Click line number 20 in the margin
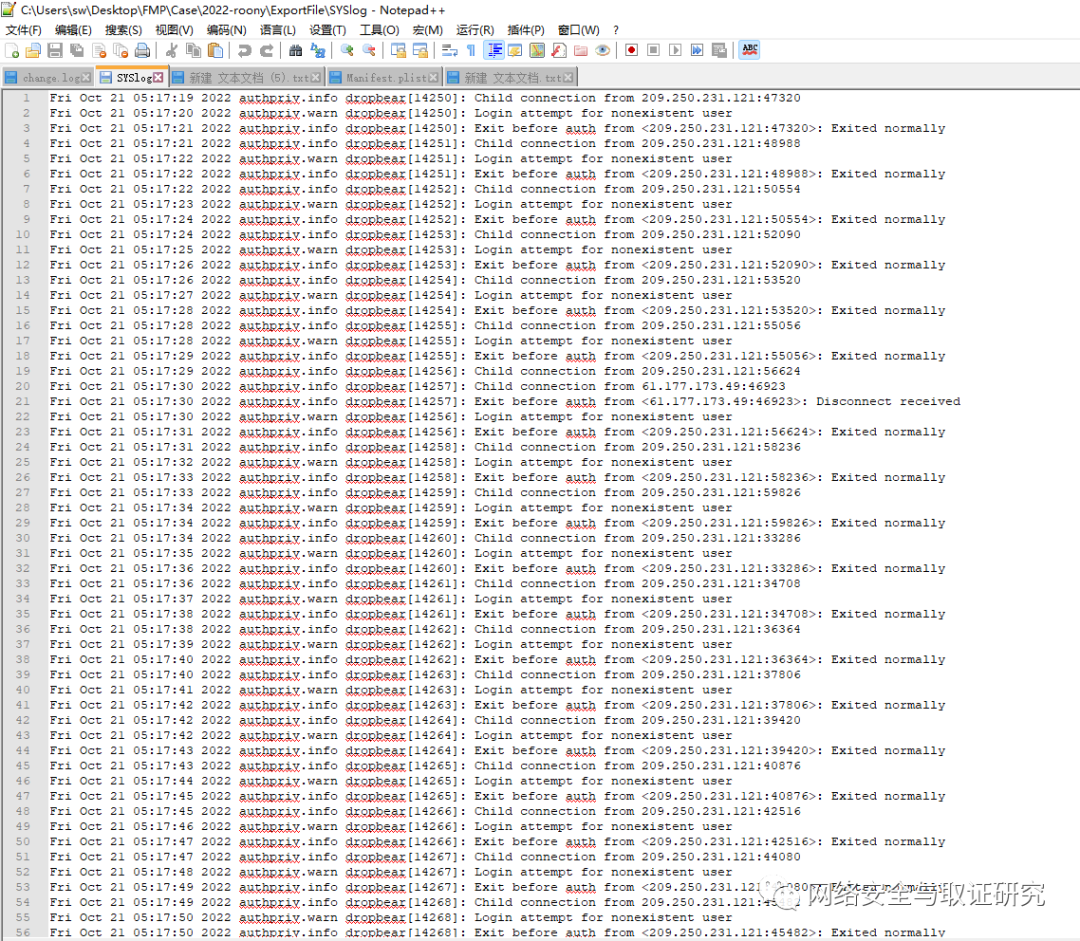Viewport: 1080px width, 941px height. click(x=23, y=386)
